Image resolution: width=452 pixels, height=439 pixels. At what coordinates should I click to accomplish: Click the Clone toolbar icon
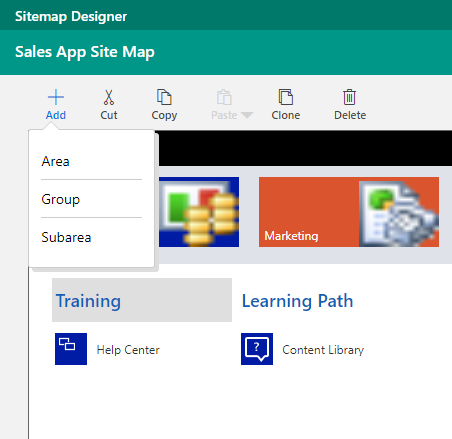click(286, 97)
